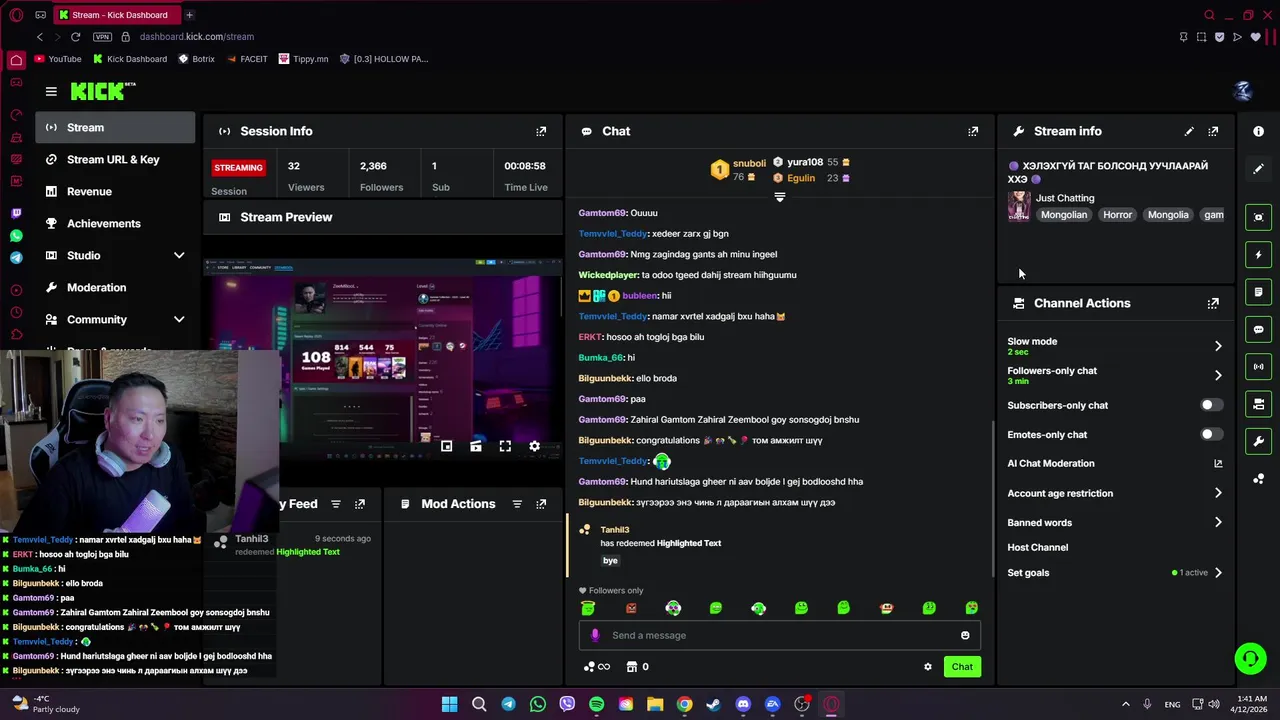This screenshot has height=720, width=1280.
Task: Open Steam from the Windows taskbar
Action: click(x=713, y=704)
